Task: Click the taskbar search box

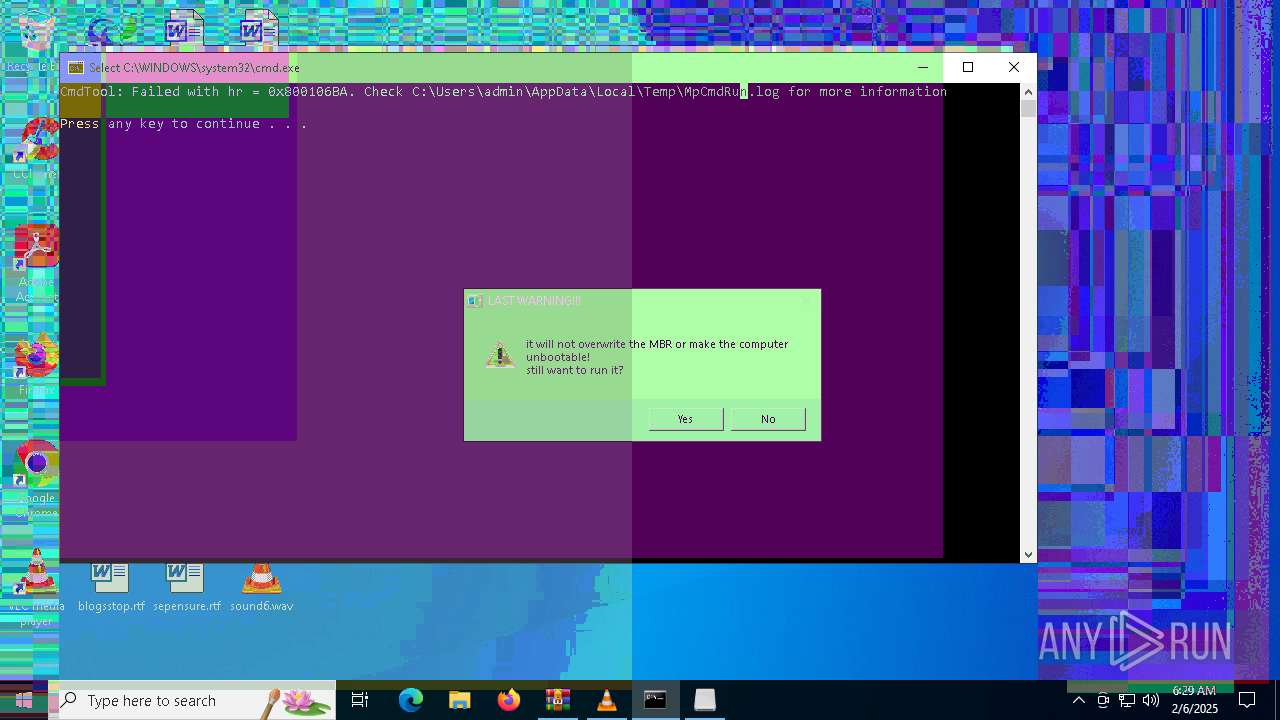Action: 192,700
